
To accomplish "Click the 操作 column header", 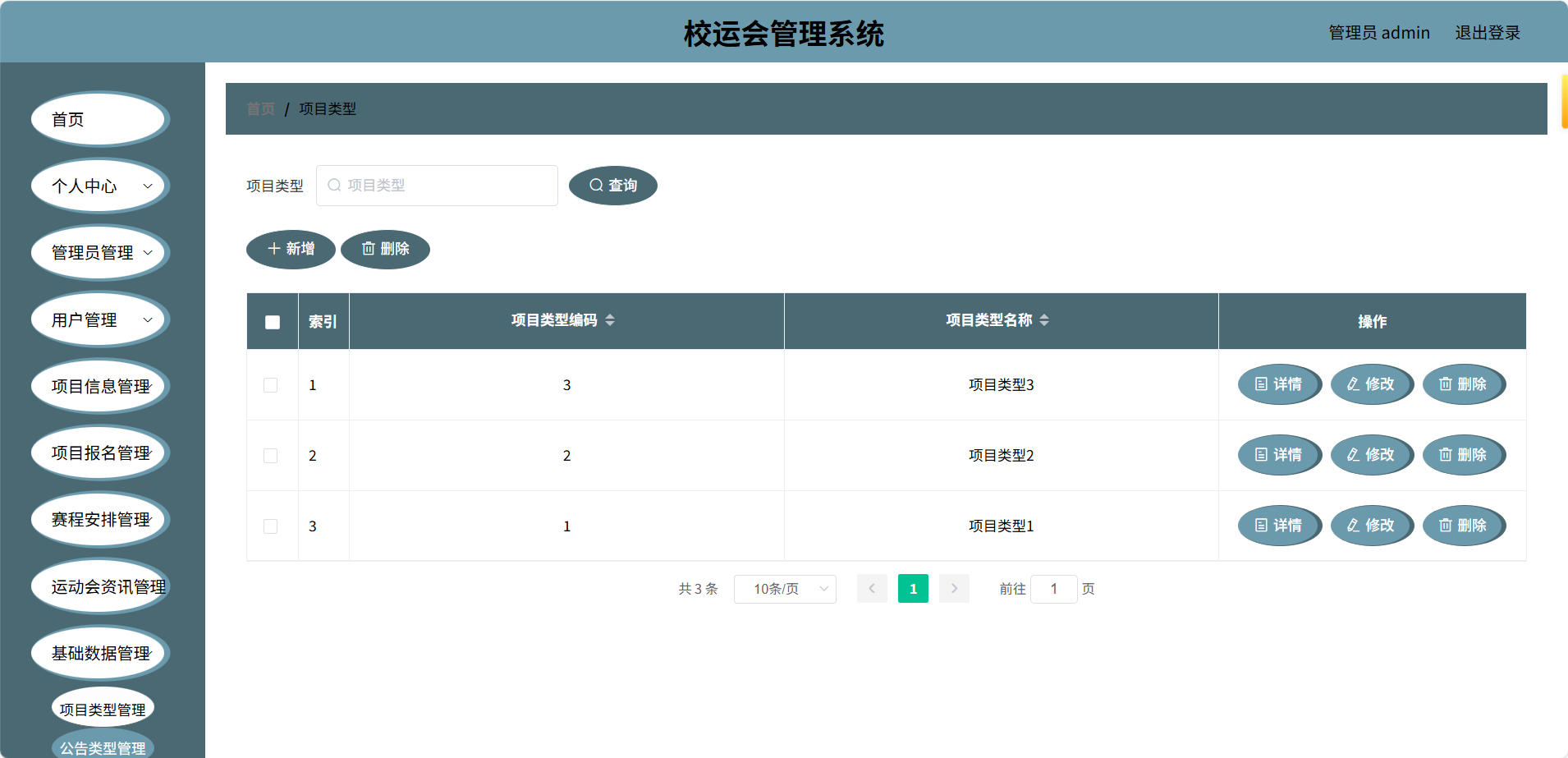I will pos(1372,322).
